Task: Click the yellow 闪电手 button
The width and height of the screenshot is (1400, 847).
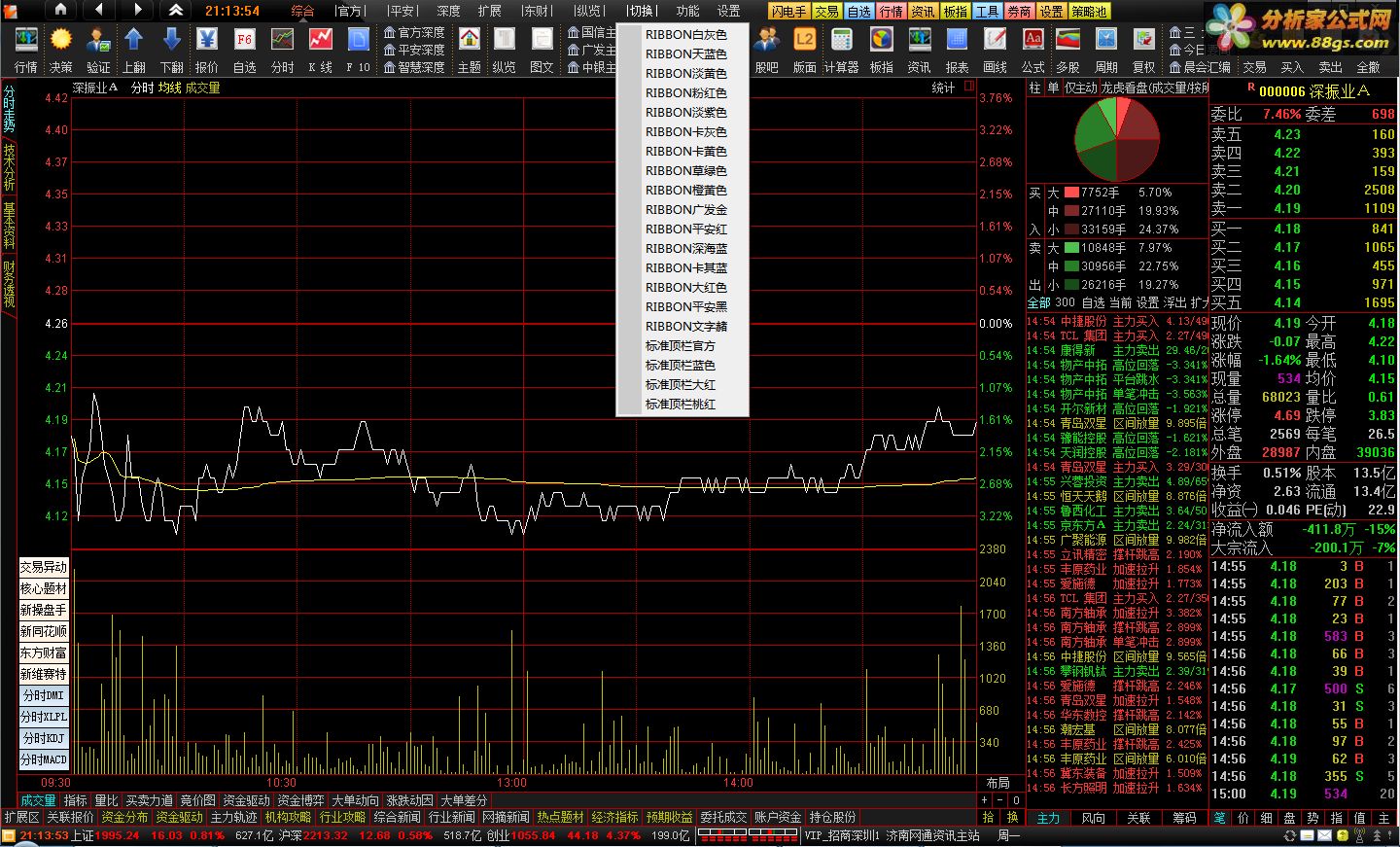Action: (788, 12)
